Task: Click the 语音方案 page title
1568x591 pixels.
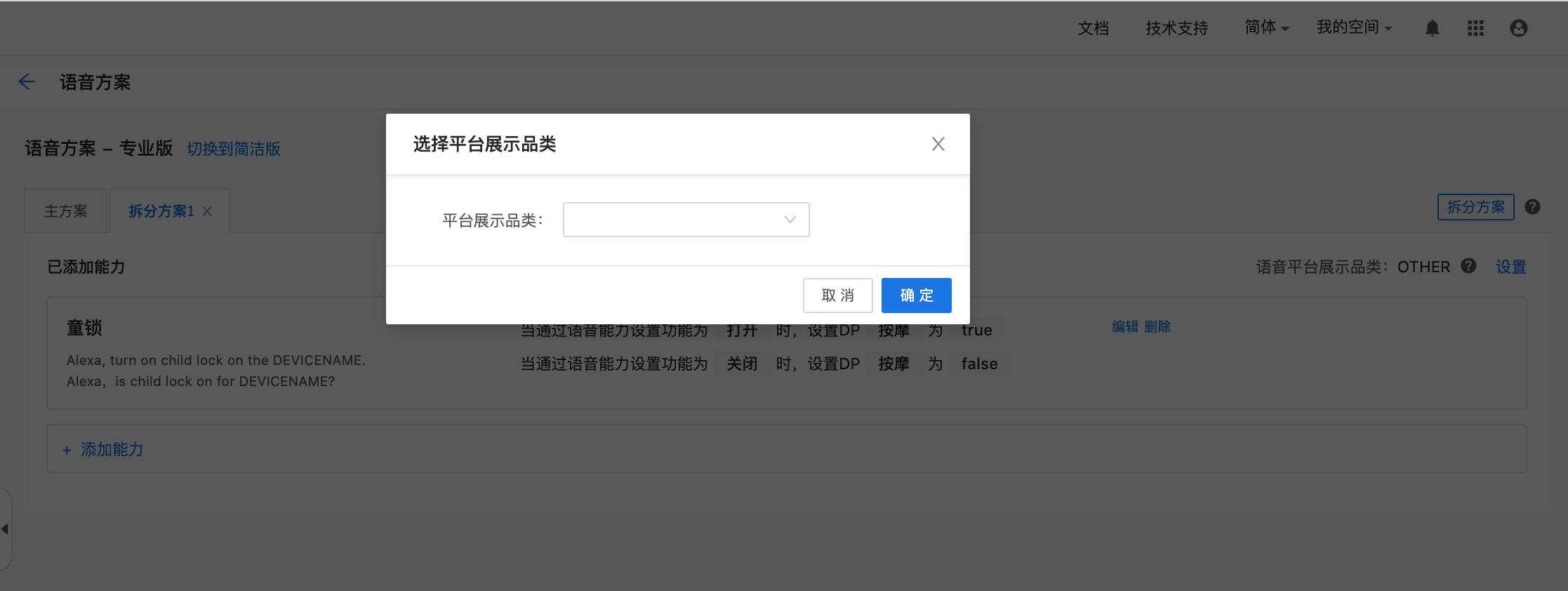Action: (x=95, y=82)
